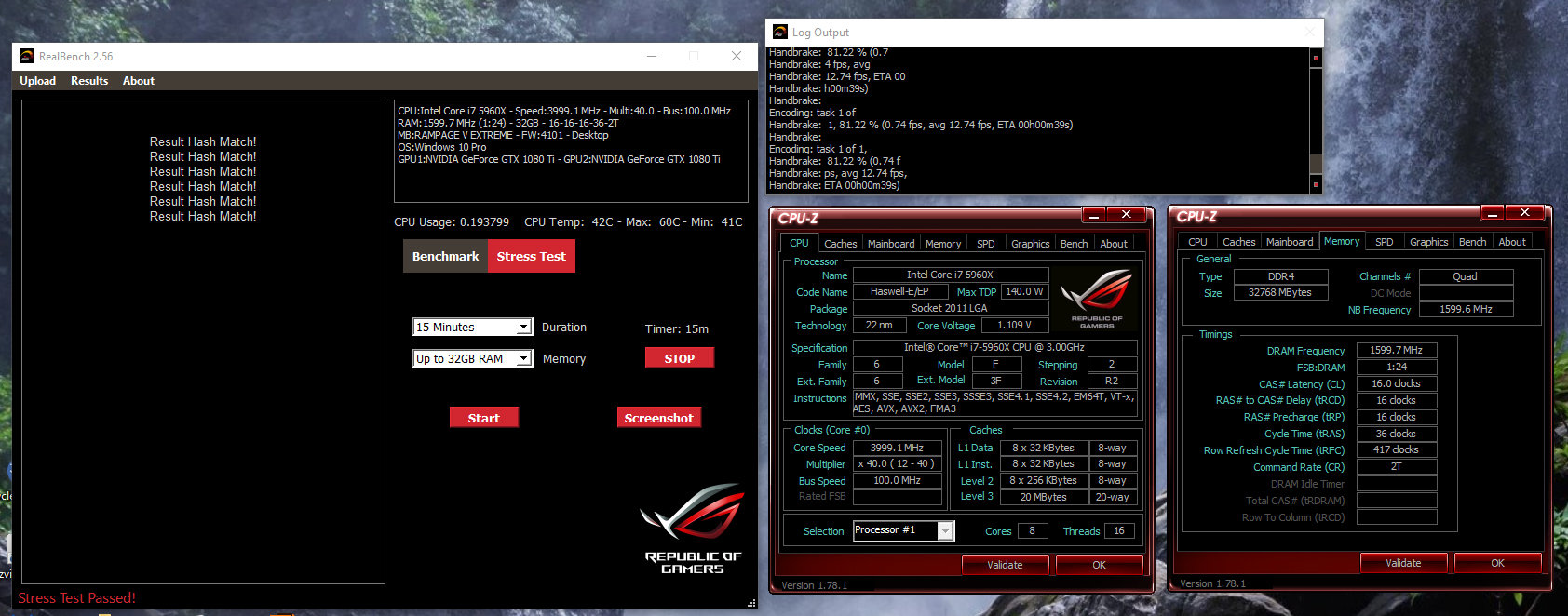Click the DRAM Frequency value '1599.7 MHz'

point(1397,351)
